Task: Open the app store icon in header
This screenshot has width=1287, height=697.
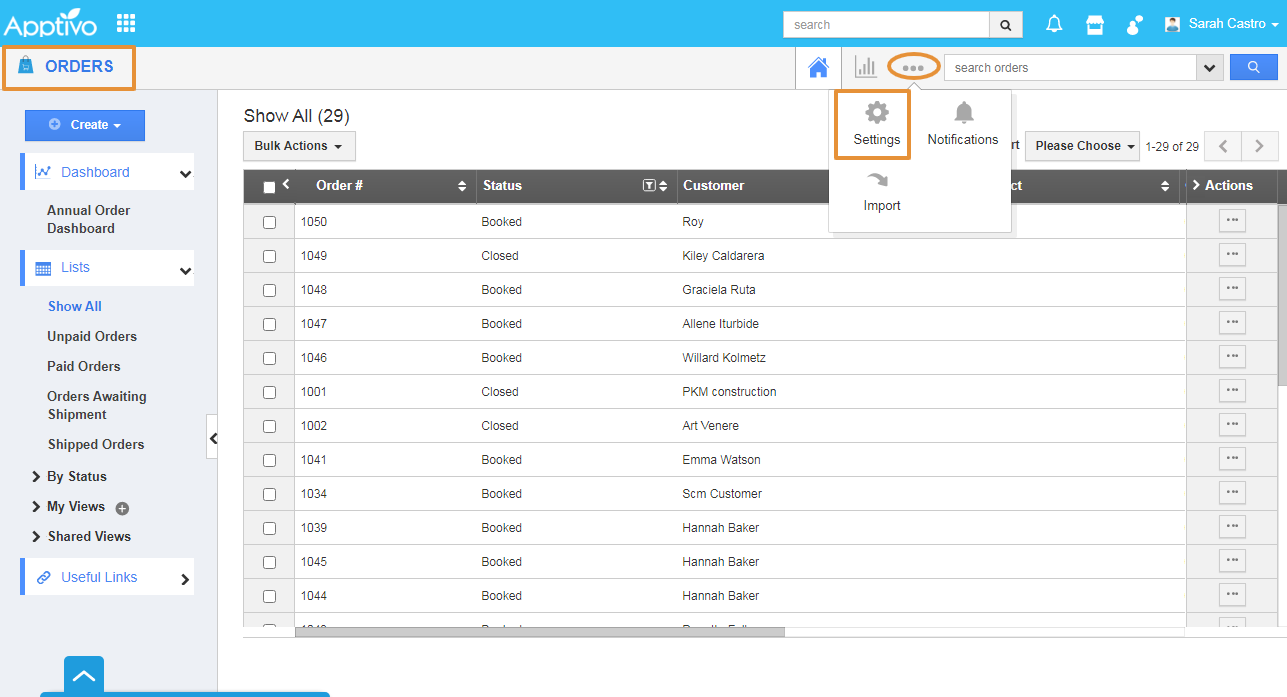Action: (1095, 24)
